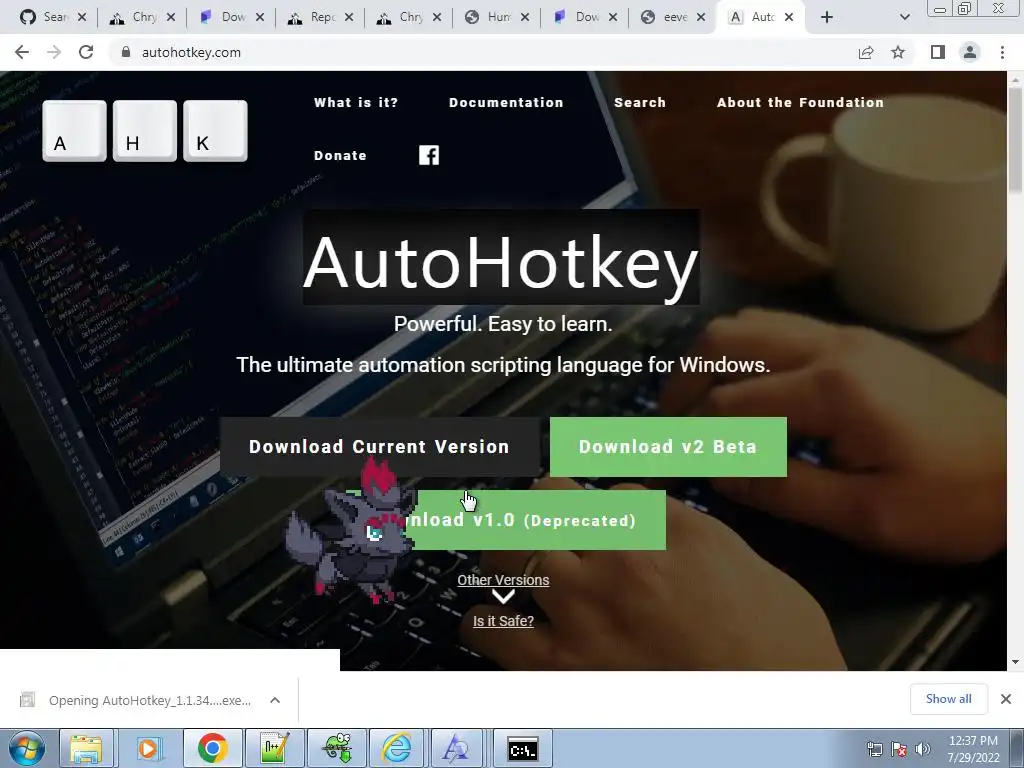
Task: Click Download Current Version button
Action: (379, 447)
